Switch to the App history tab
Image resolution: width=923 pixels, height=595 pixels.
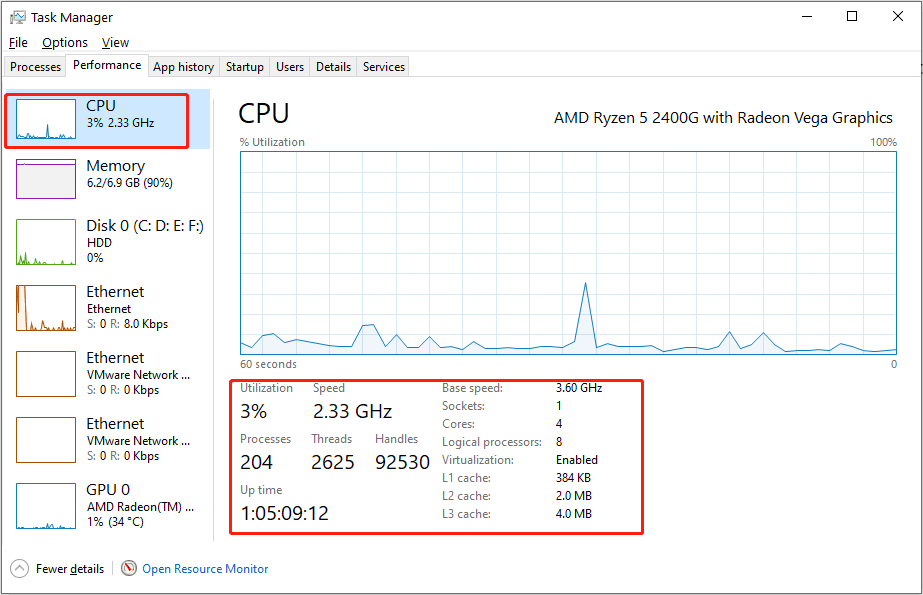pyautogui.click(x=184, y=67)
